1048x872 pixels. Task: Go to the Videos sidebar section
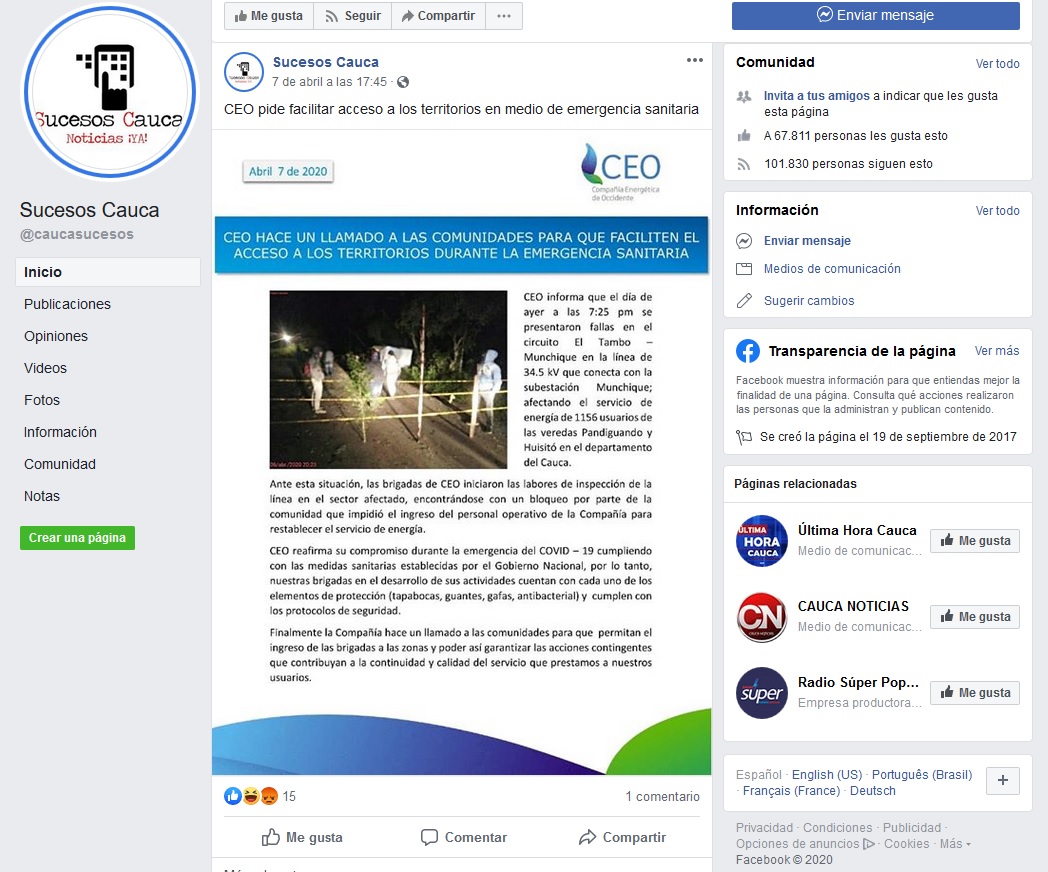pos(45,368)
